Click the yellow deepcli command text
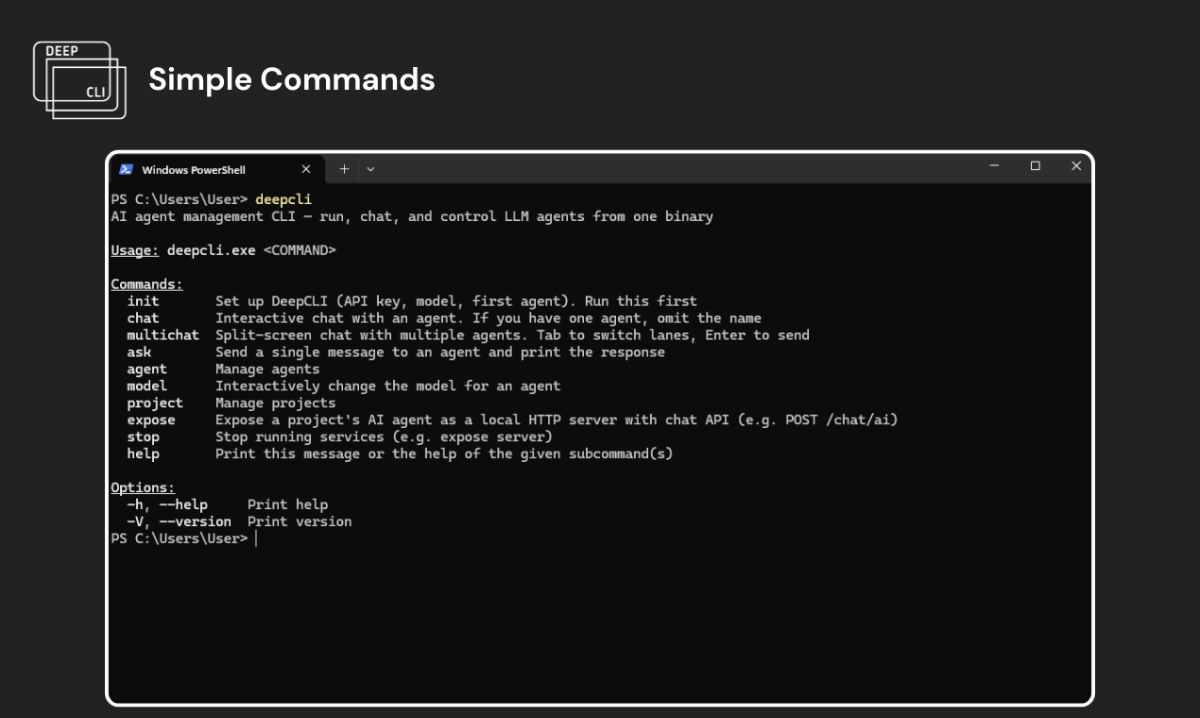This screenshot has width=1200, height=718. tap(283, 199)
